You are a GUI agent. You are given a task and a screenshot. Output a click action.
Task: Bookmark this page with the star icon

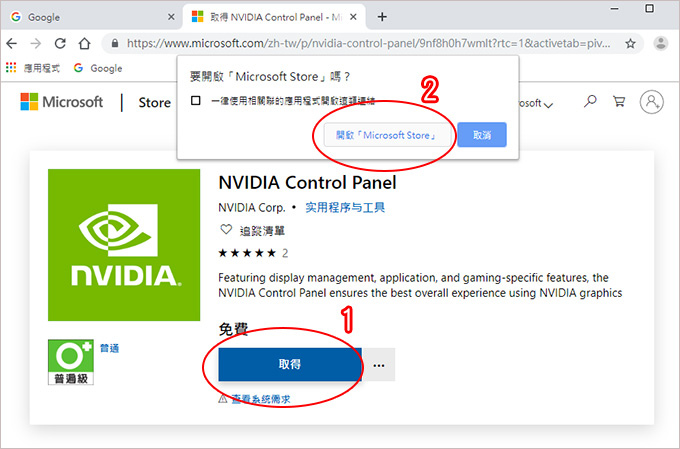[x=630, y=43]
